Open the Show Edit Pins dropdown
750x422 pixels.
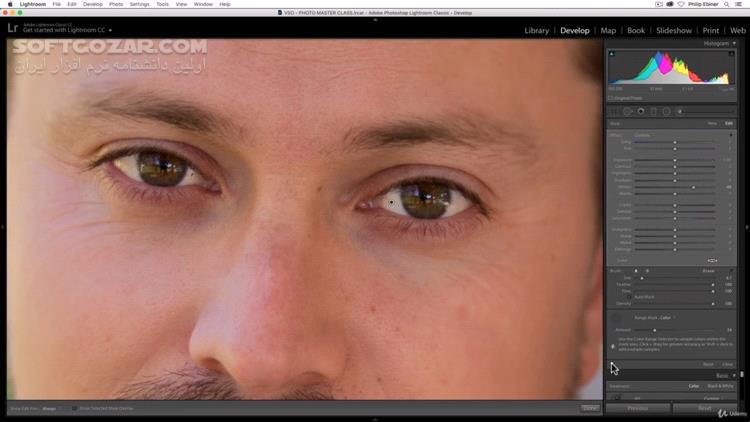[51, 409]
